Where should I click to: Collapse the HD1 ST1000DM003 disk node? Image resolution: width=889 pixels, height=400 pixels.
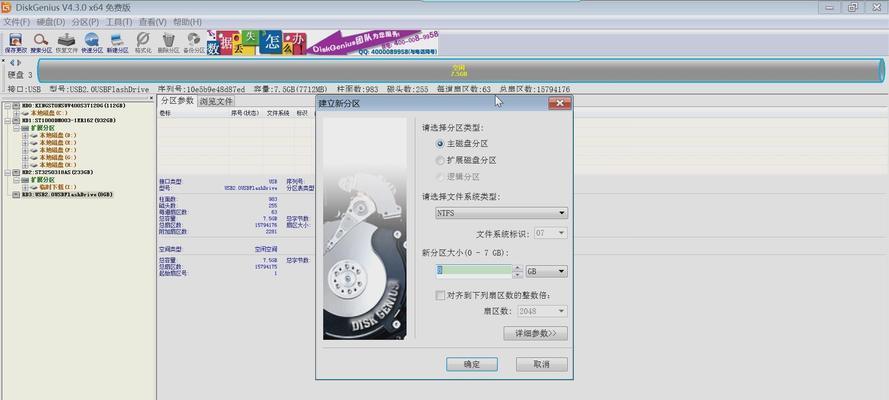click(x=7, y=121)
